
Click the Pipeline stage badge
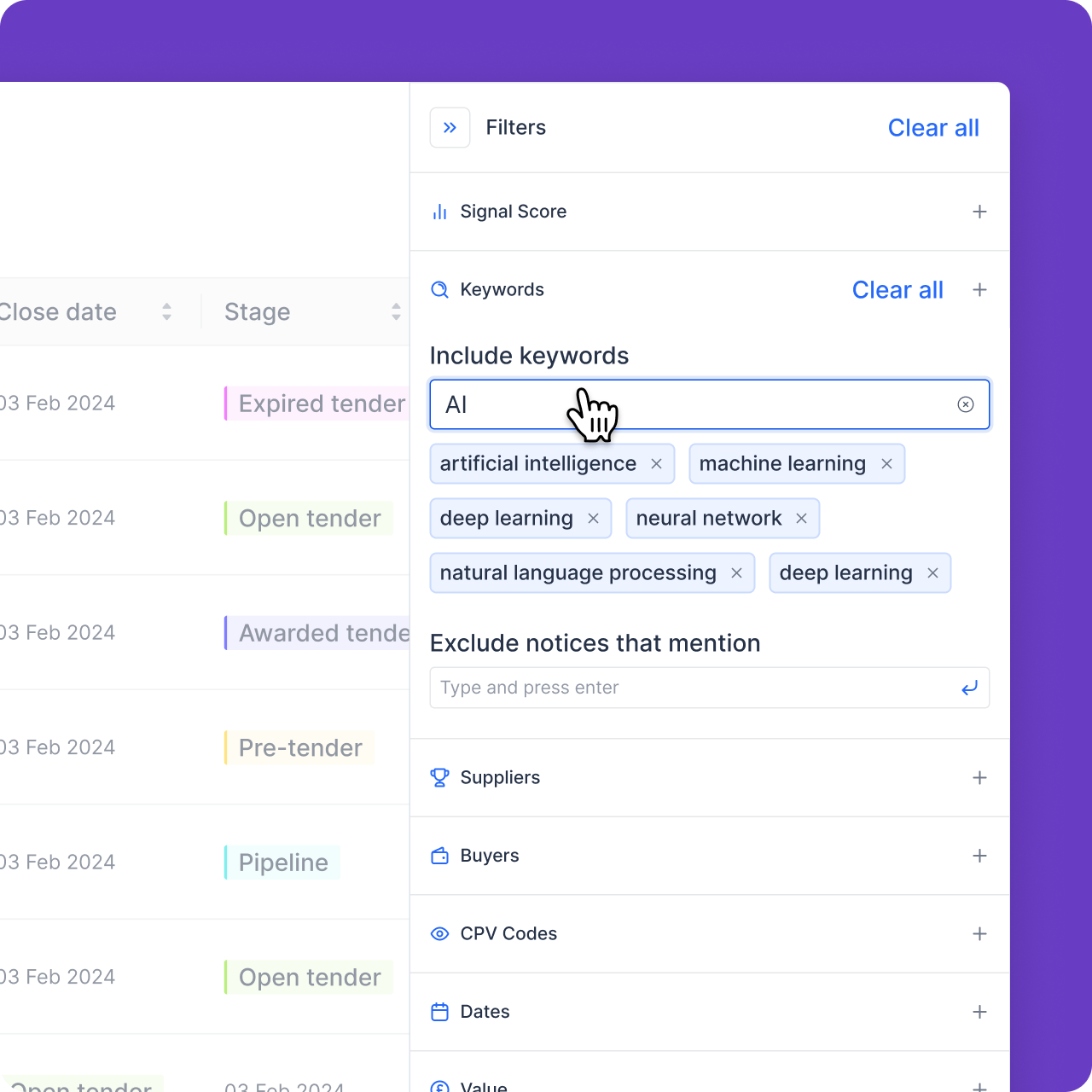[282, 863]
